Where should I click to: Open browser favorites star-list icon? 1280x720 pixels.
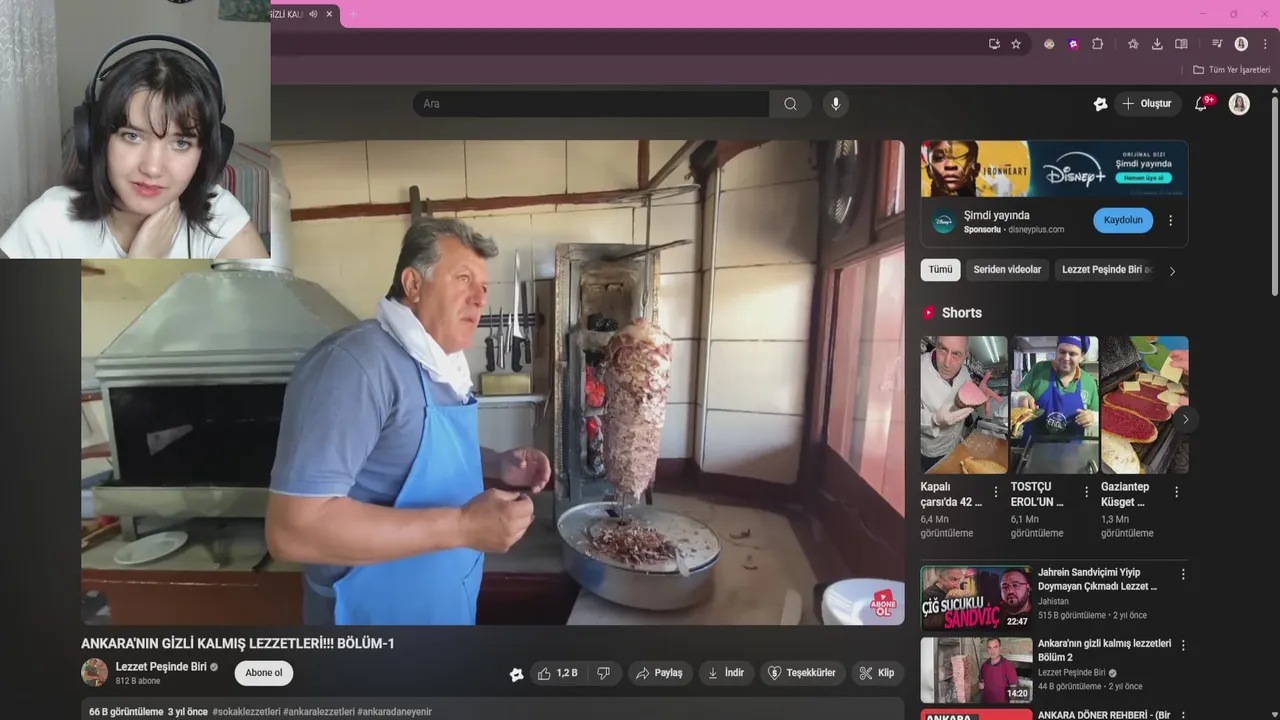point(1133,44)
